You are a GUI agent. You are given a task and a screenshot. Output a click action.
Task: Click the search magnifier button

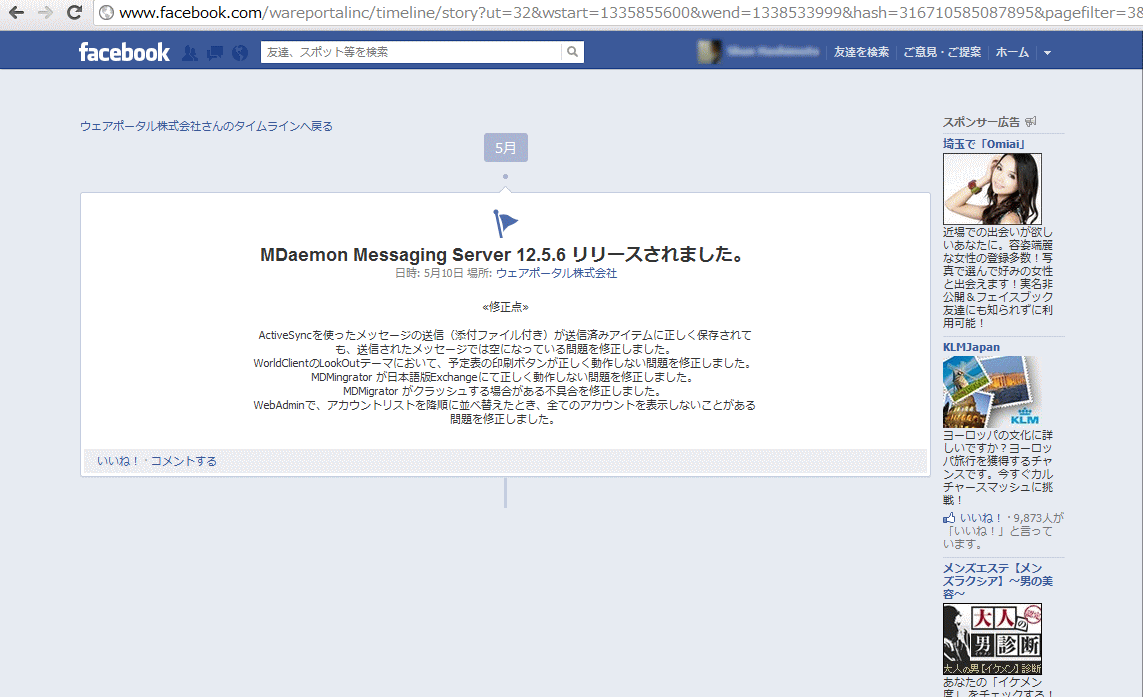pos(572,52)
